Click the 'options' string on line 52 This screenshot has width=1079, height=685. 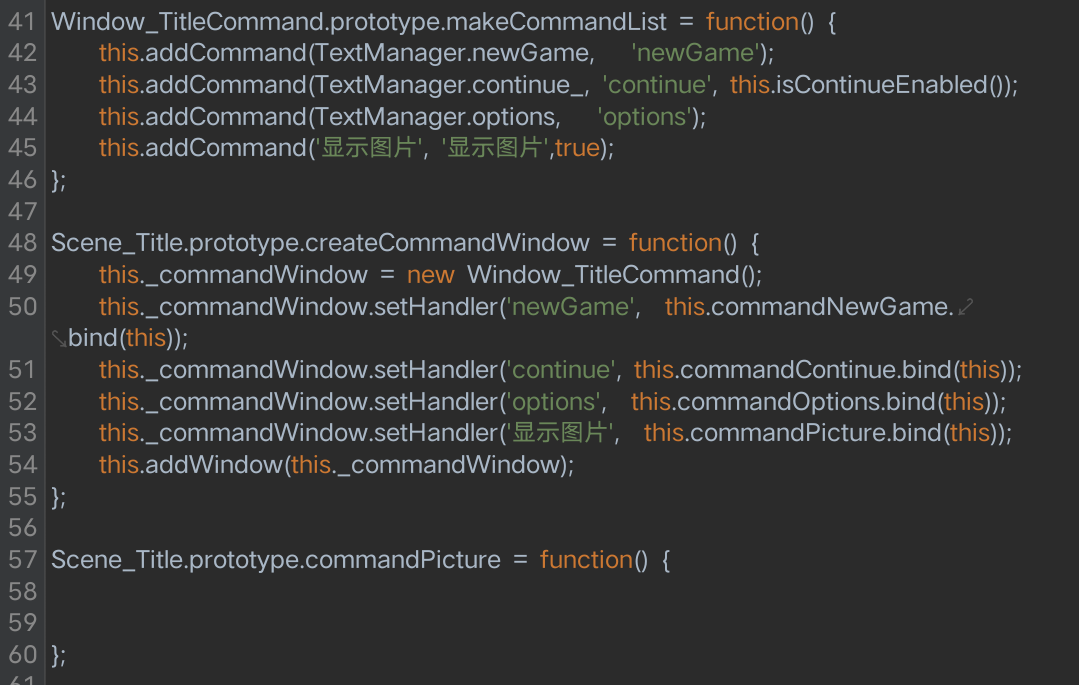[x=554, y=402]
